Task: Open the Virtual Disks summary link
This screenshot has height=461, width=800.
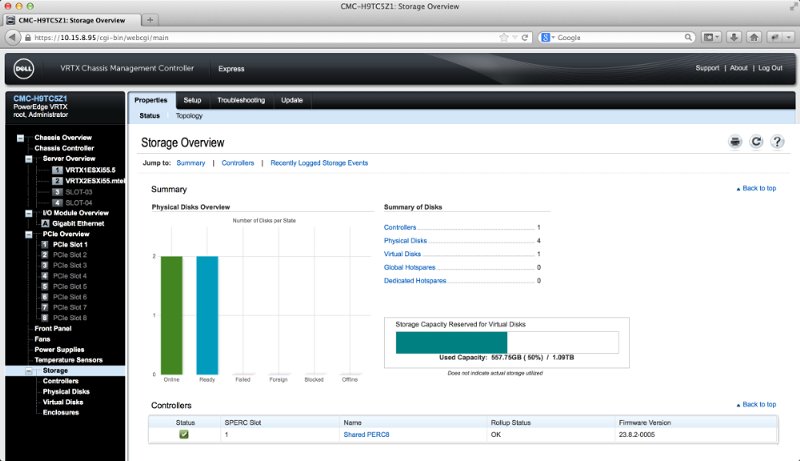Action: coord(402,253)
